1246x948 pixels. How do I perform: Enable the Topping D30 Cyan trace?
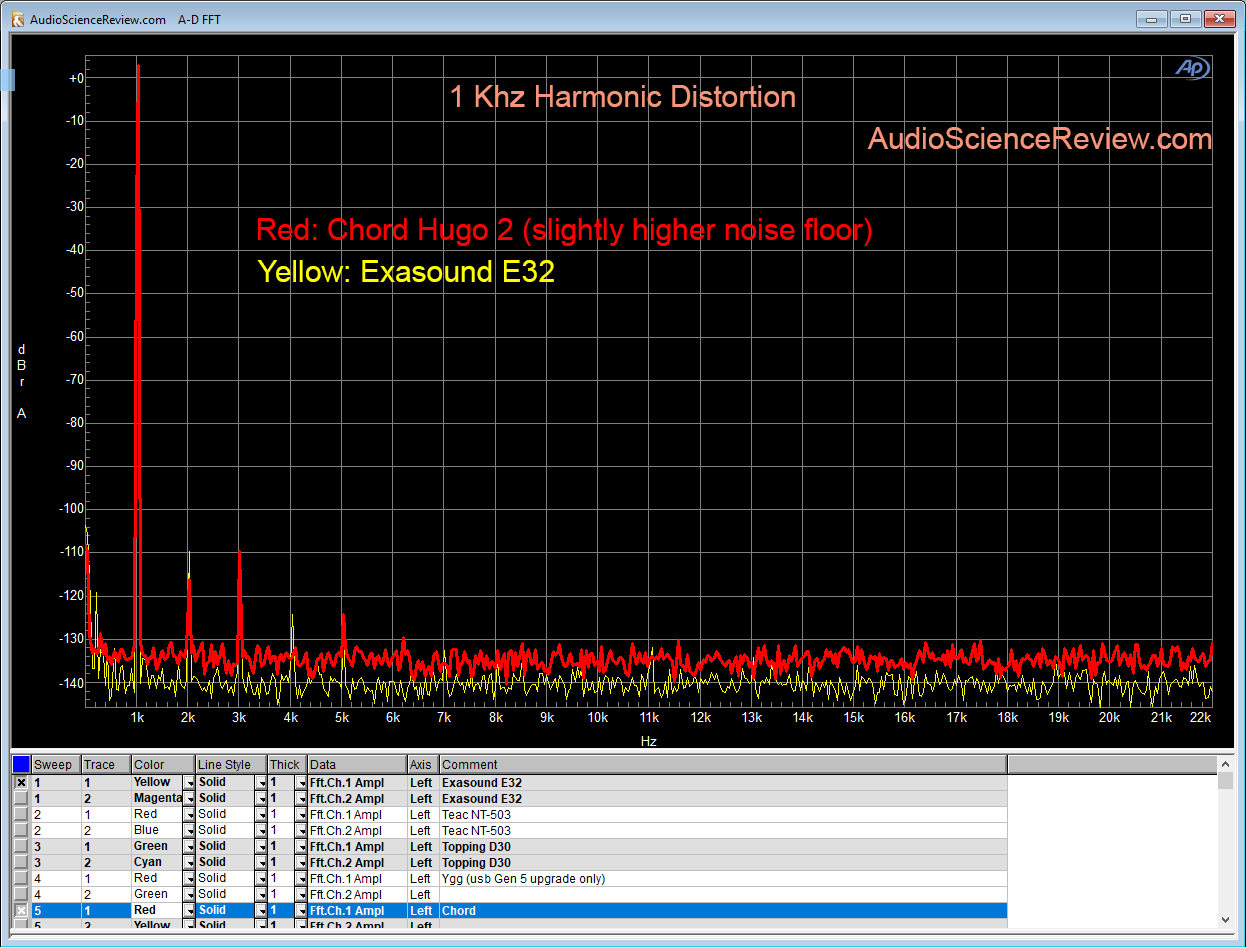tap(21, 862)
